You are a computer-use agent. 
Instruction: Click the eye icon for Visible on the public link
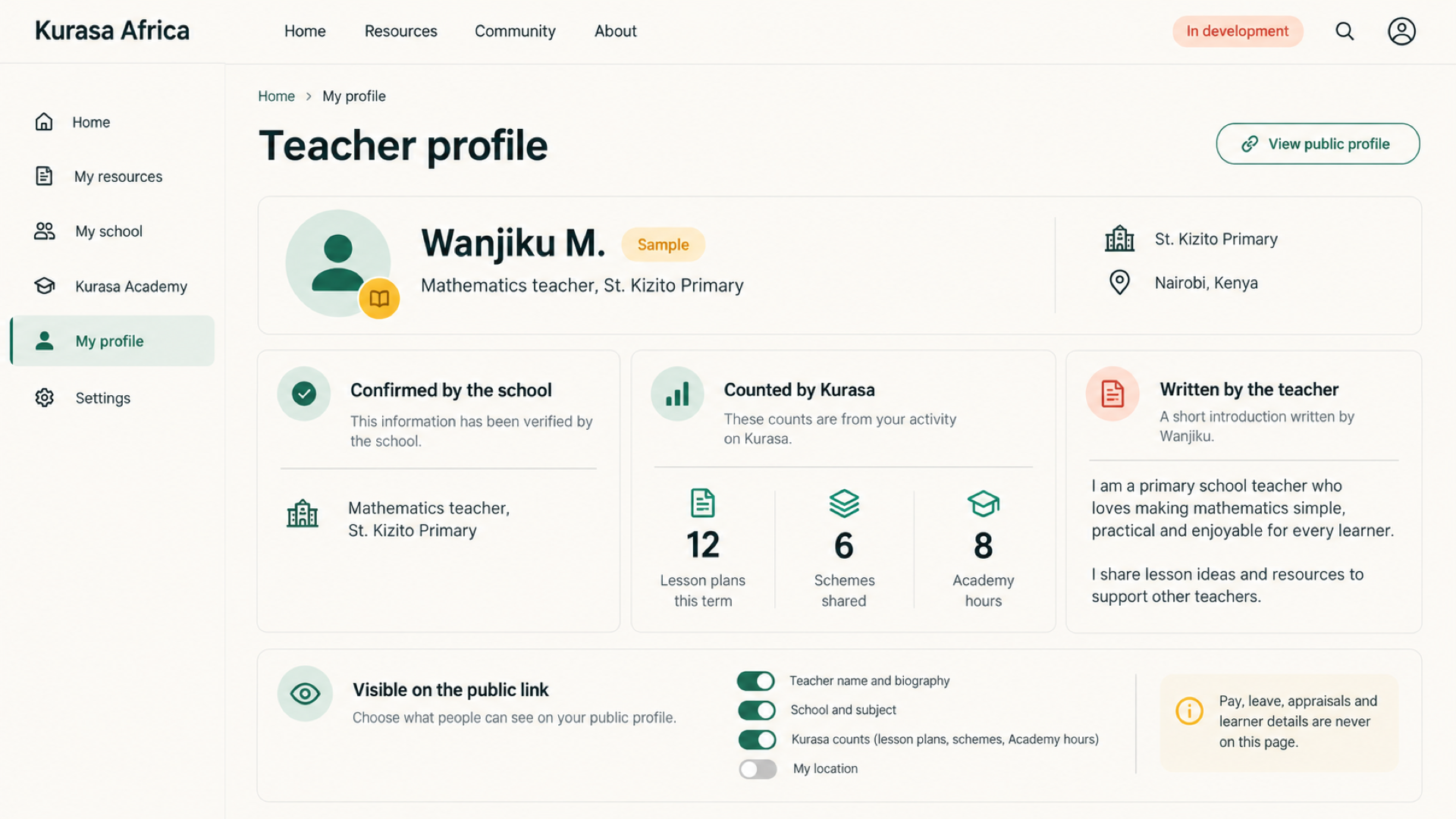[x=305, y=693]
